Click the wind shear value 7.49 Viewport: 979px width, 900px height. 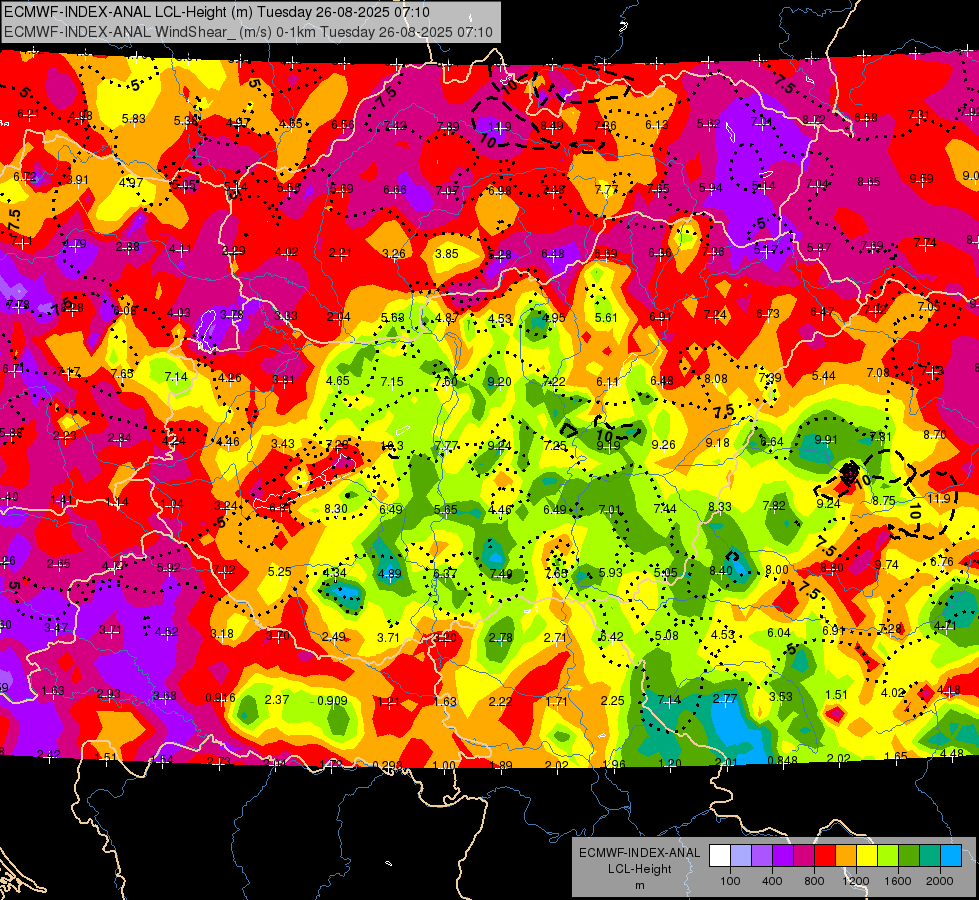coord(501,573)
